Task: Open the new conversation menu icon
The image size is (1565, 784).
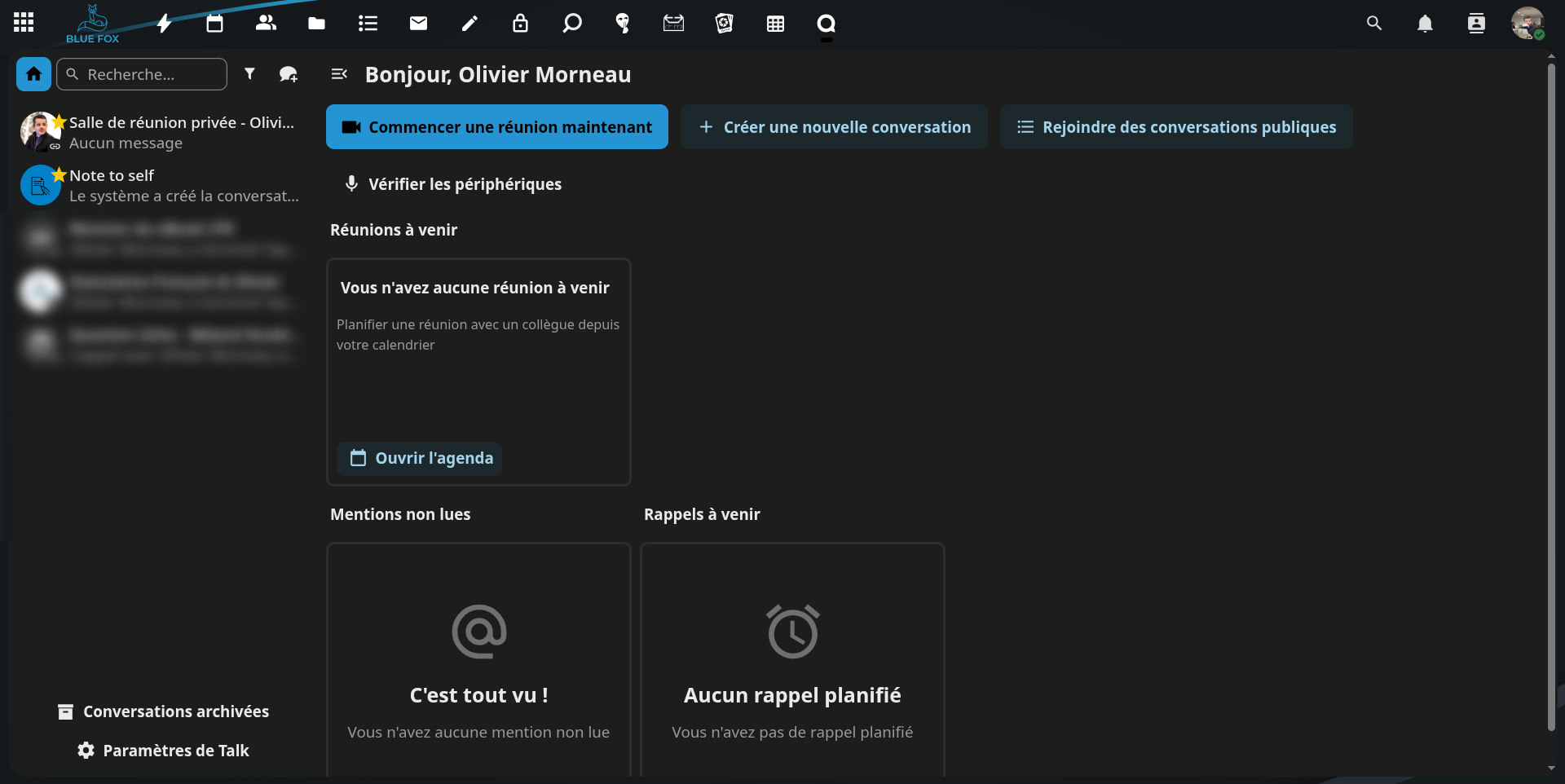Action: (289, 74)
